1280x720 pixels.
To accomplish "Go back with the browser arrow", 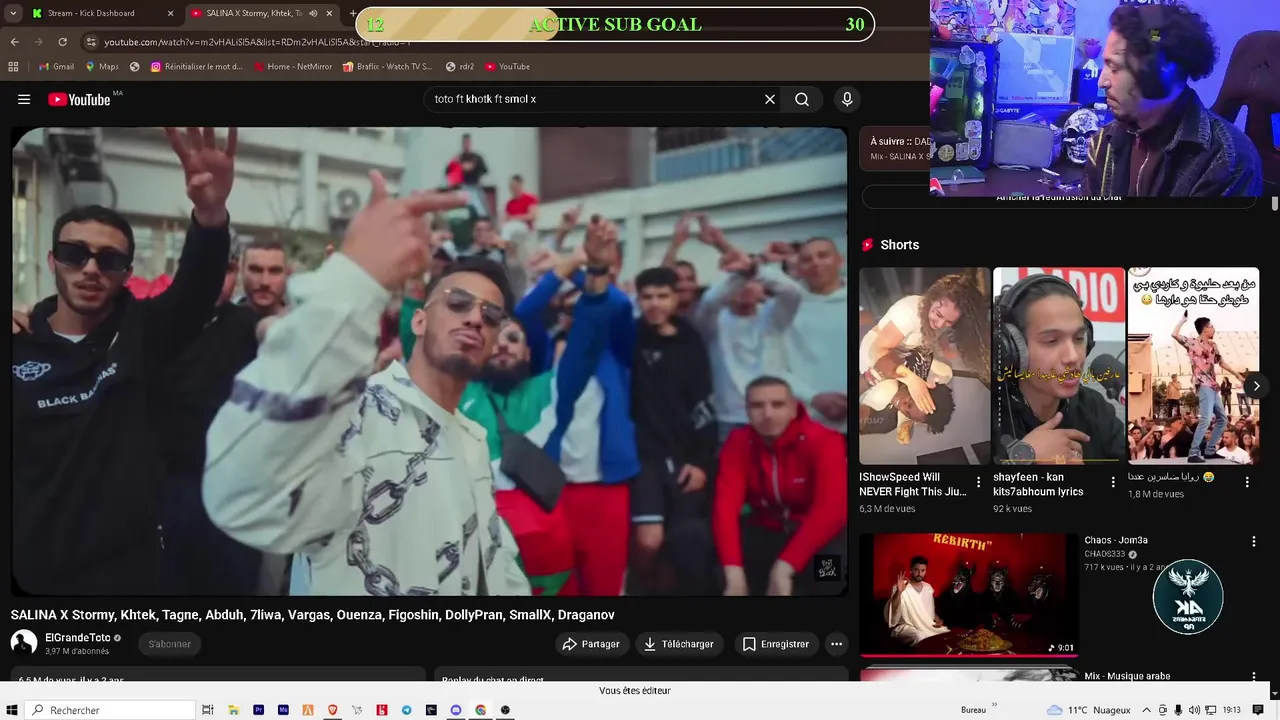I will (x=14, y=42).
